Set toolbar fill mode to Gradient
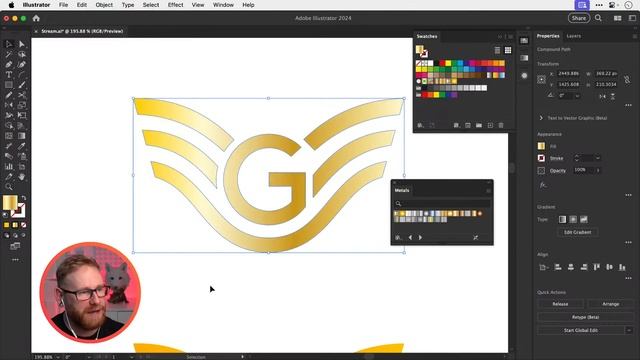The height and width of the screenshot is (360, 640). pyautogui.click(x=15, y=225)
